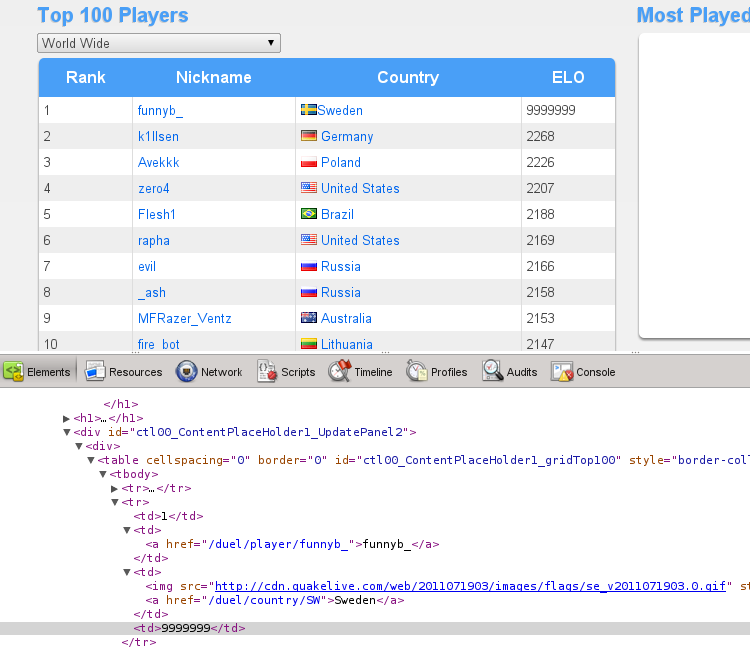Open the Scripts panel icon
Screen dimensions: 750x647
(x=267, y=372)
